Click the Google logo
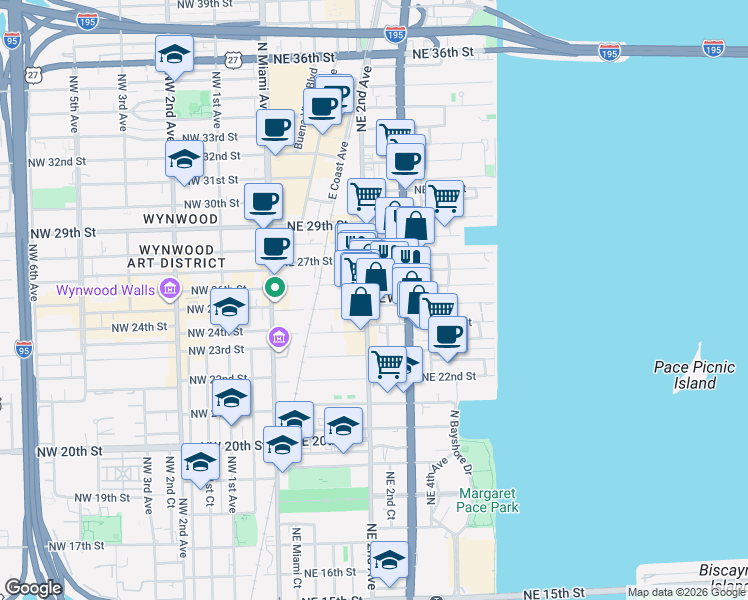This screenshot has width=748, height=600. 33,589
